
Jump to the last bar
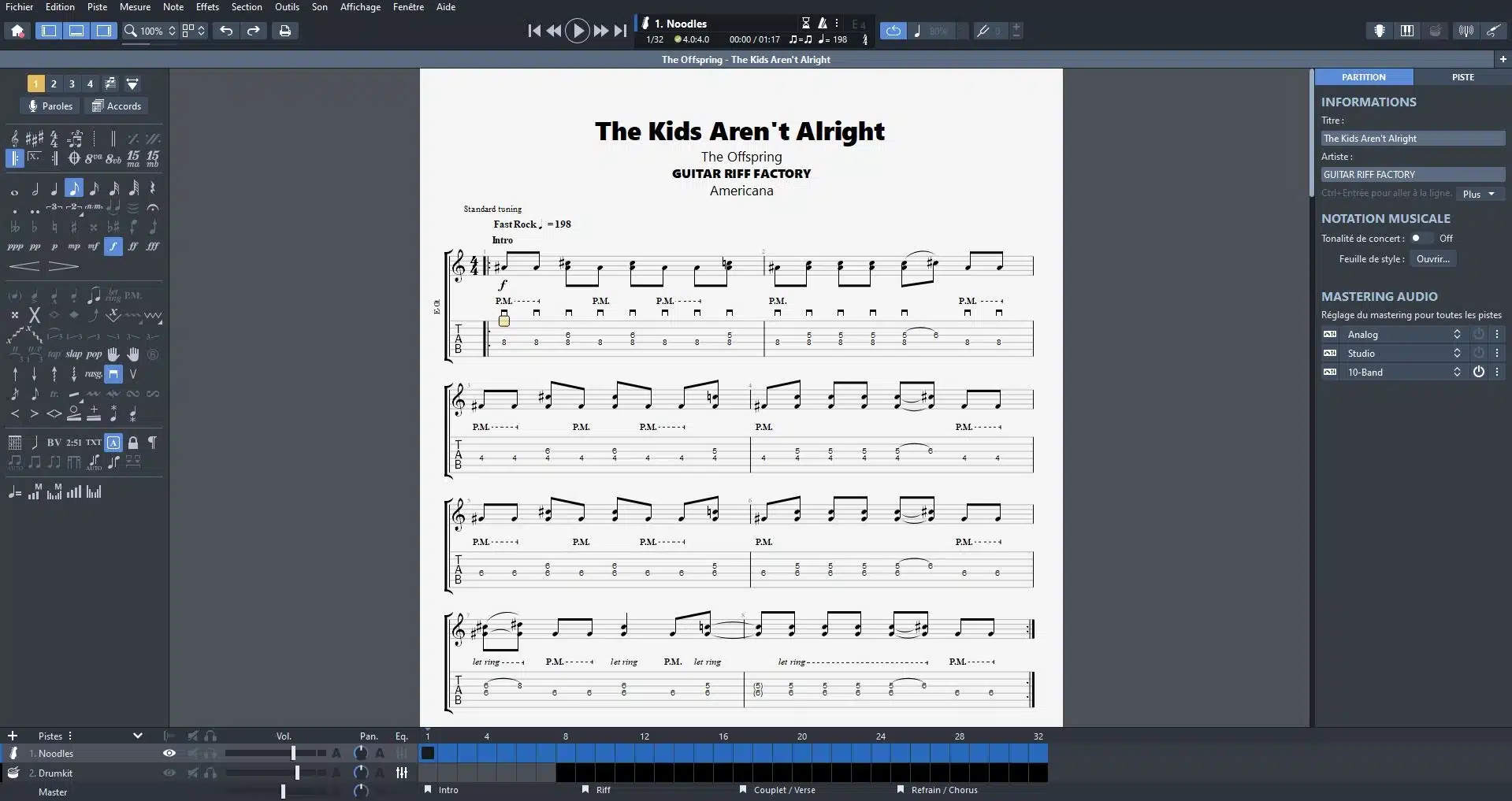point(621,31)
